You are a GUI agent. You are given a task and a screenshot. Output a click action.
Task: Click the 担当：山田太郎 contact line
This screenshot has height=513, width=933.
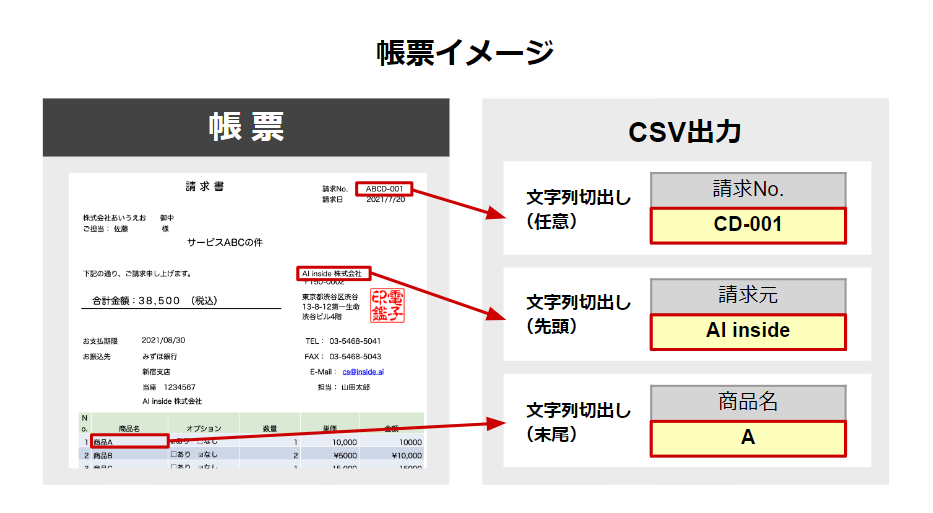point(343,387)
